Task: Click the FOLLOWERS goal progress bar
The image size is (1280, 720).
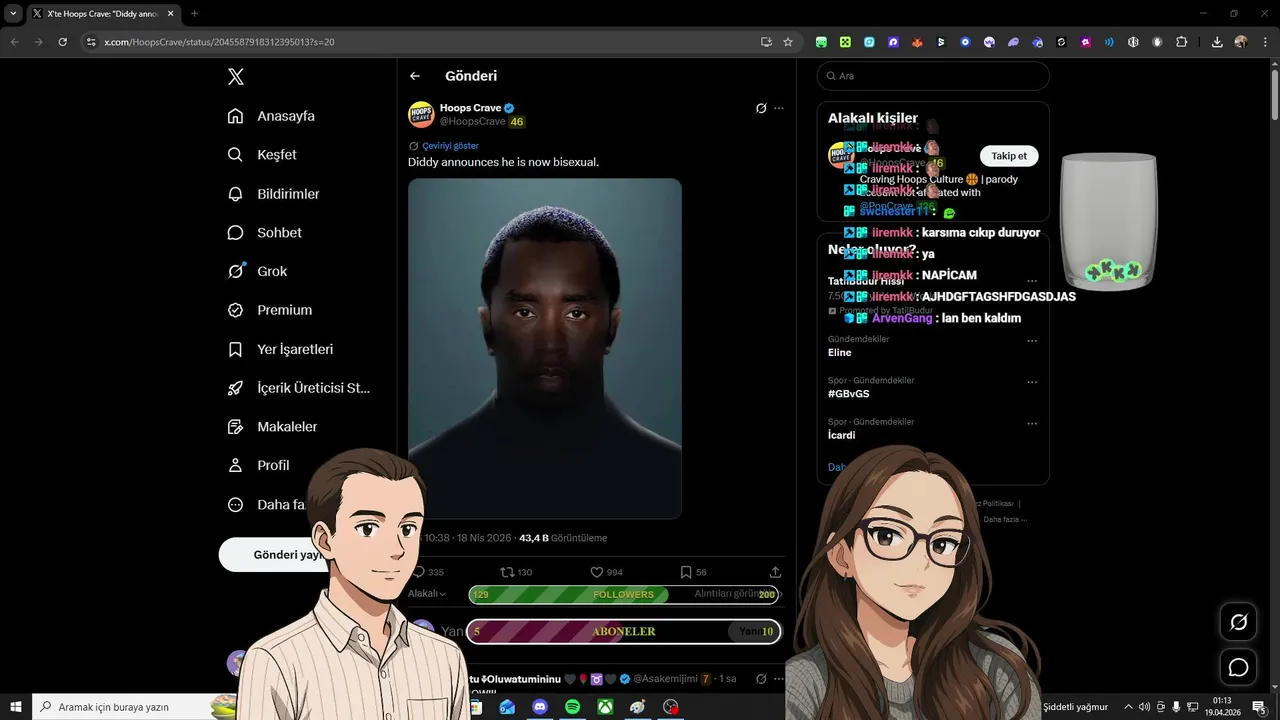Action: coord(624,594)
